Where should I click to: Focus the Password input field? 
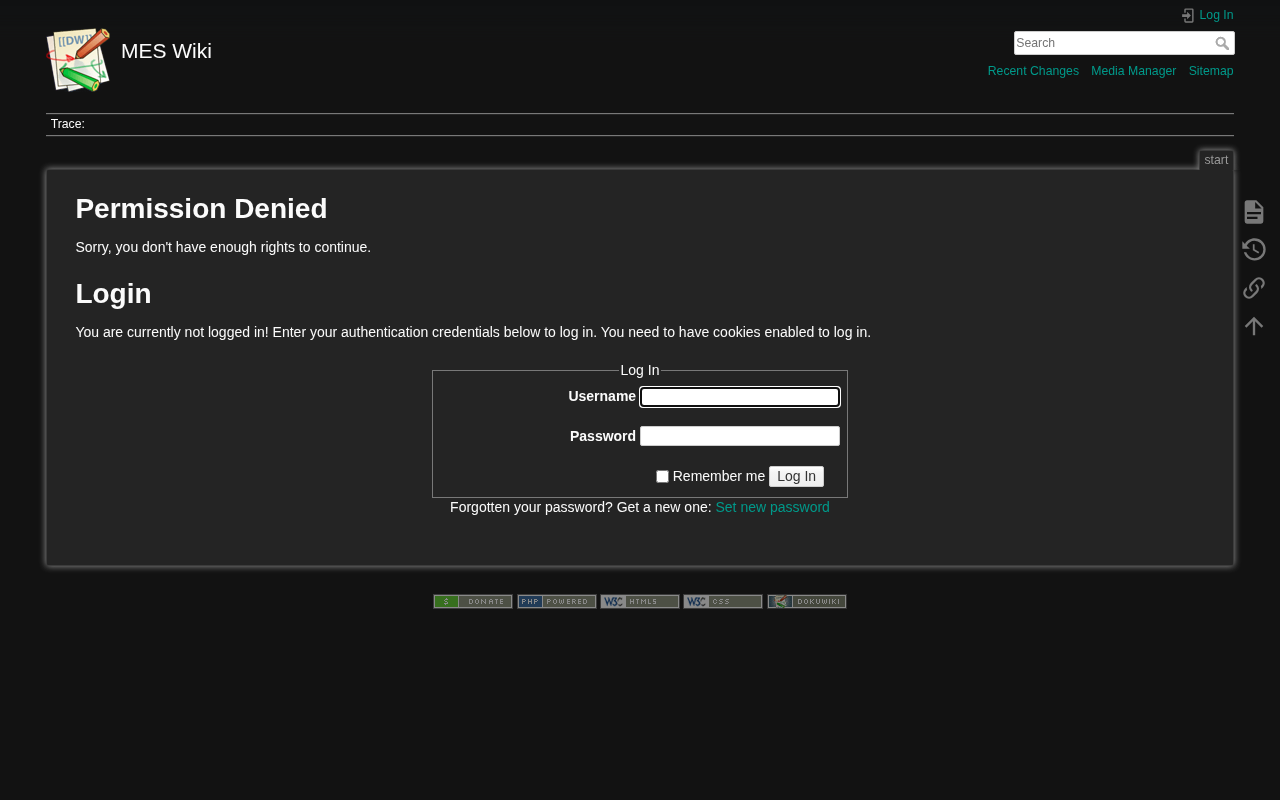click(740, 436)
